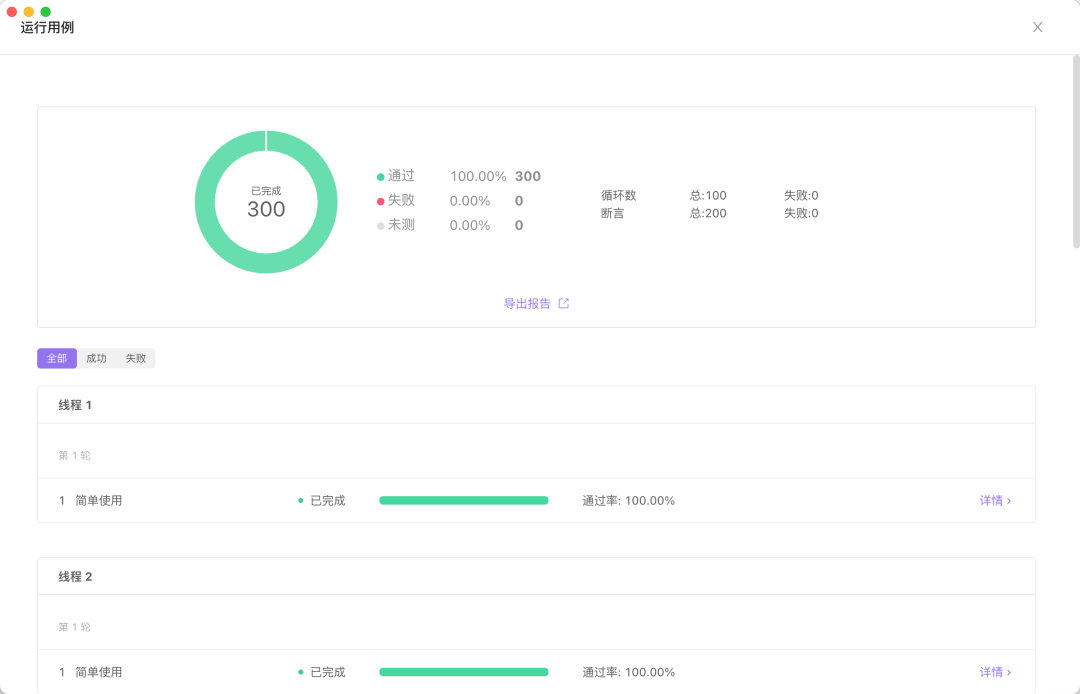Screen dimensions: 1080x694
Task: Click the 线程 1 progress bar
Action: (464, 501)
